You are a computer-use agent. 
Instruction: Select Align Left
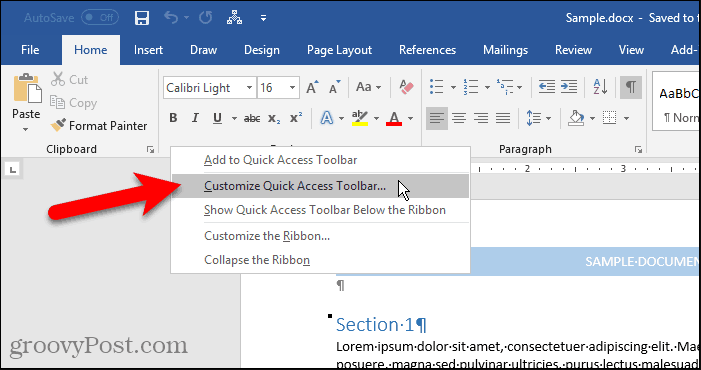(437, 118)
